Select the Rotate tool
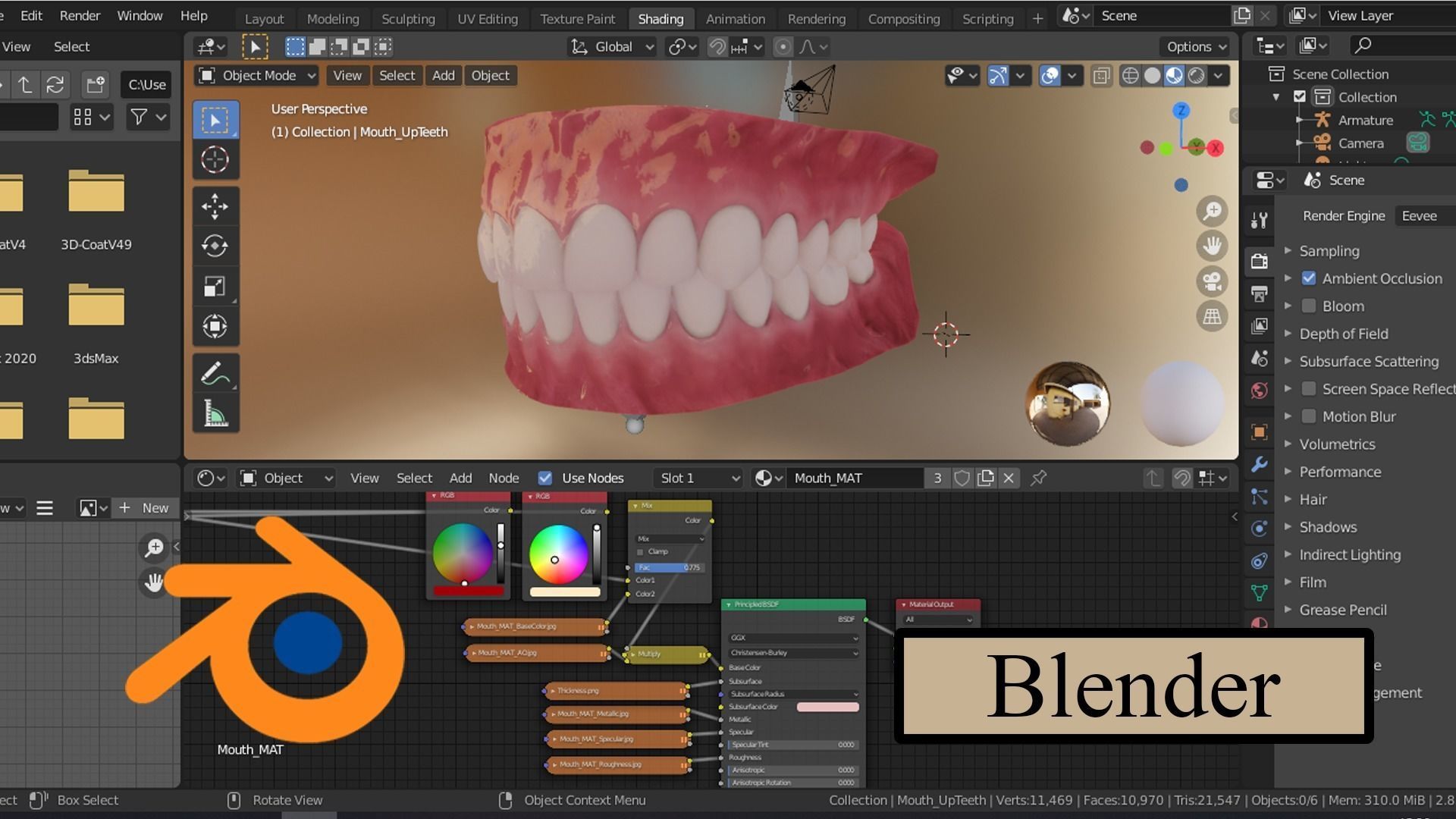Viewport: 1456px width, 819px height. click(215, 246)
